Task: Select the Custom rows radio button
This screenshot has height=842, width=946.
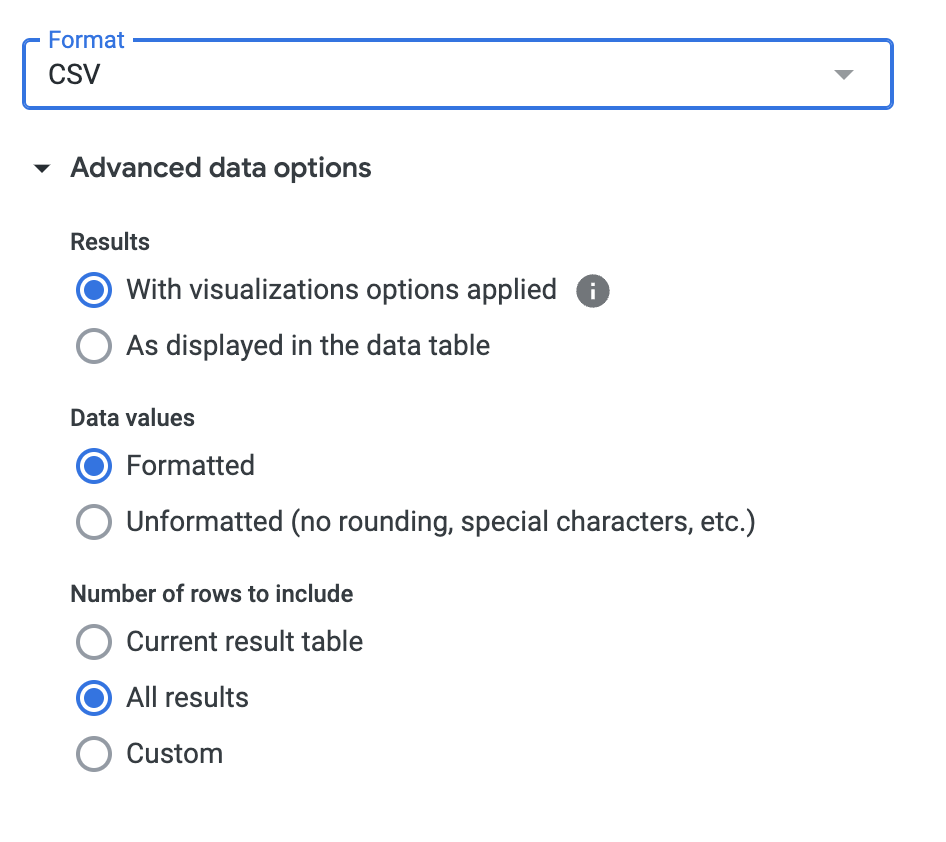Action: 94,754
